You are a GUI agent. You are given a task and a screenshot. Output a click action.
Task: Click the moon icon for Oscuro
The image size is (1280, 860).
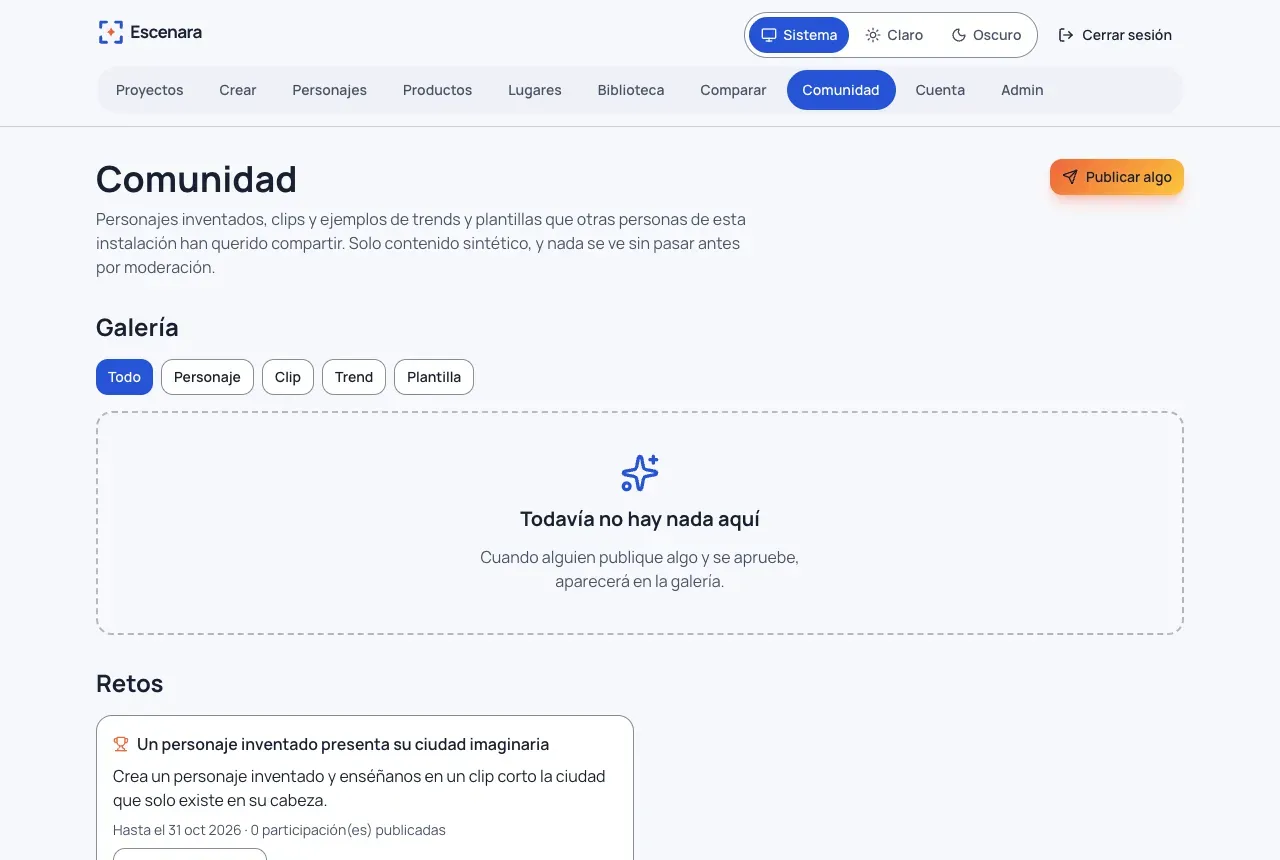tap(959, 35)
